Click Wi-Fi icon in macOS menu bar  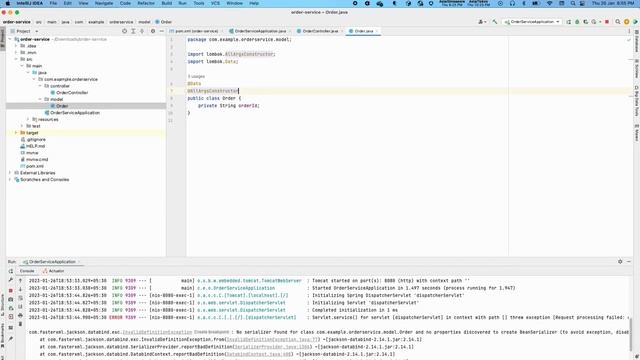point(549,3)
